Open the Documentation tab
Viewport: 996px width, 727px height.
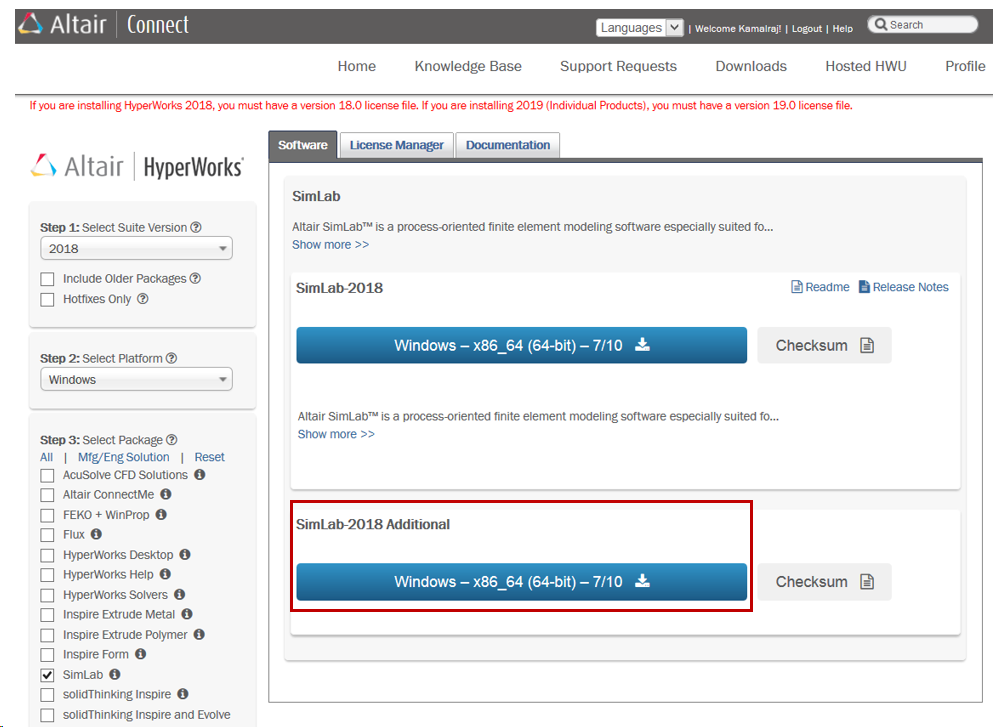click(508, 145)
